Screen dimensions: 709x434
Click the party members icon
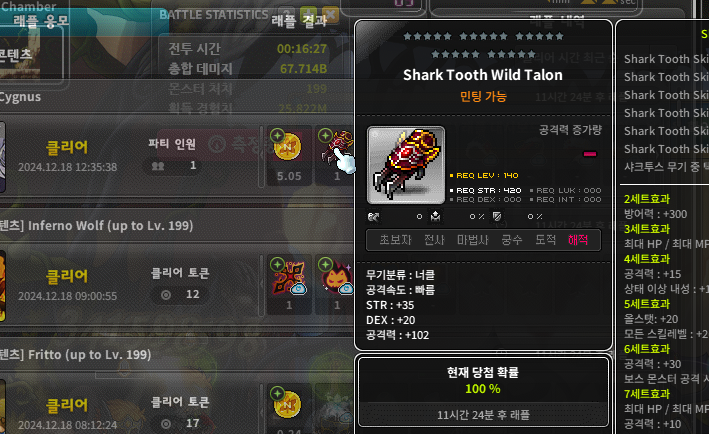(158, 166)
